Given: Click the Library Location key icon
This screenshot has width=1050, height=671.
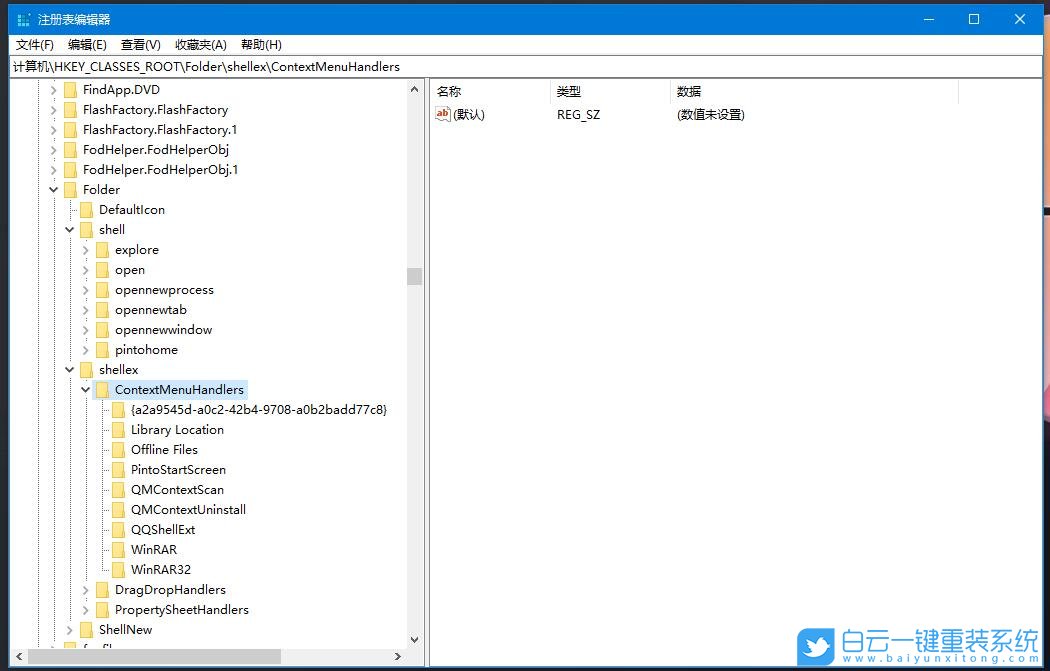Looking at the screenshot, I should click(x=120, y=429).
